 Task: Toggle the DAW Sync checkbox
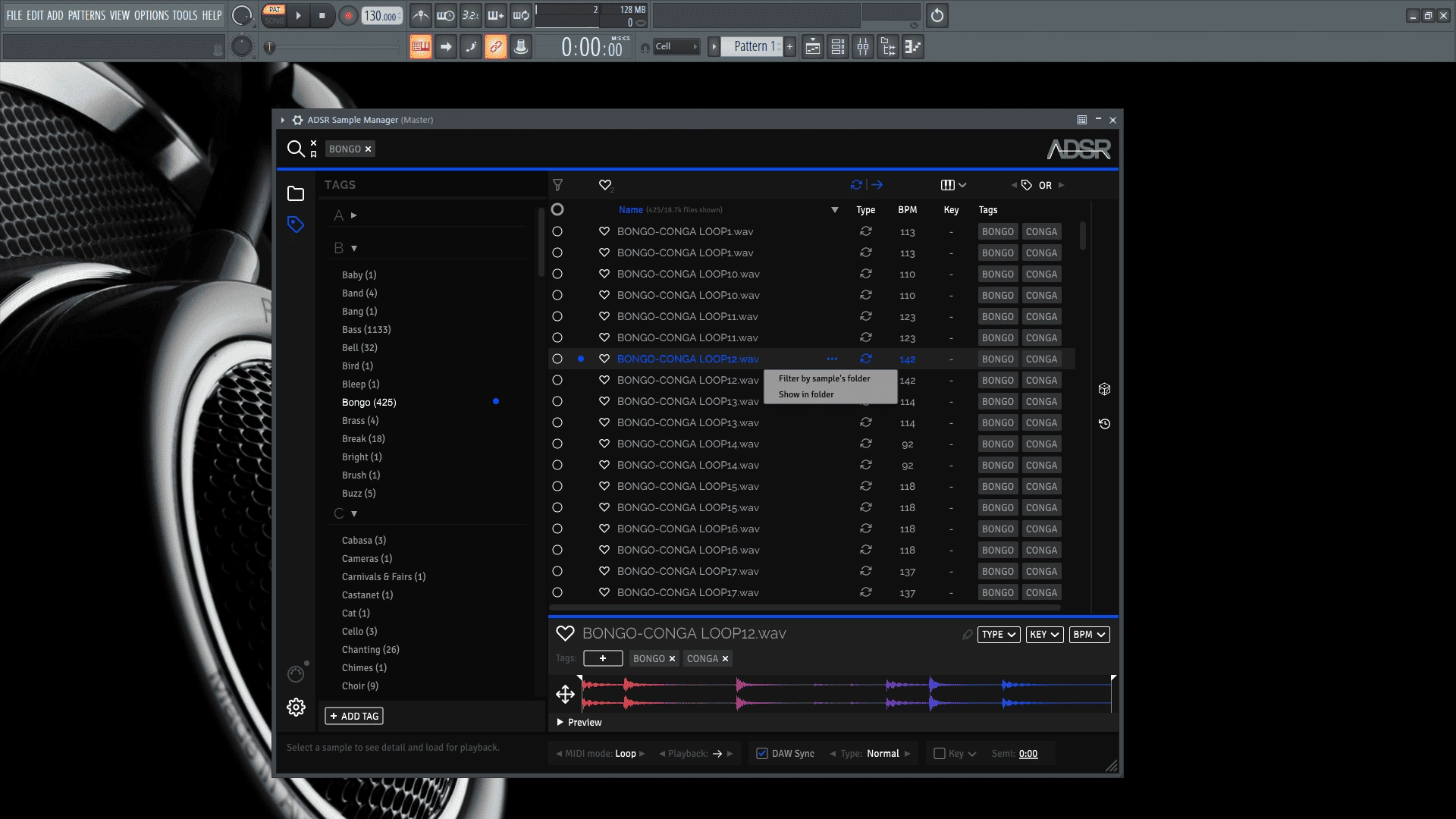762,754
